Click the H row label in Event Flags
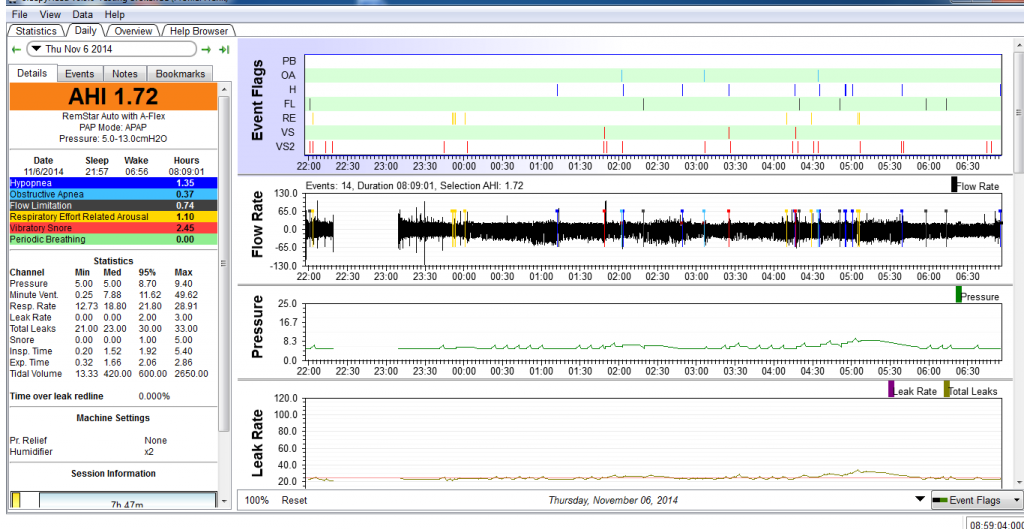This screenshot has height=529, width=1024. click(292, 89)
